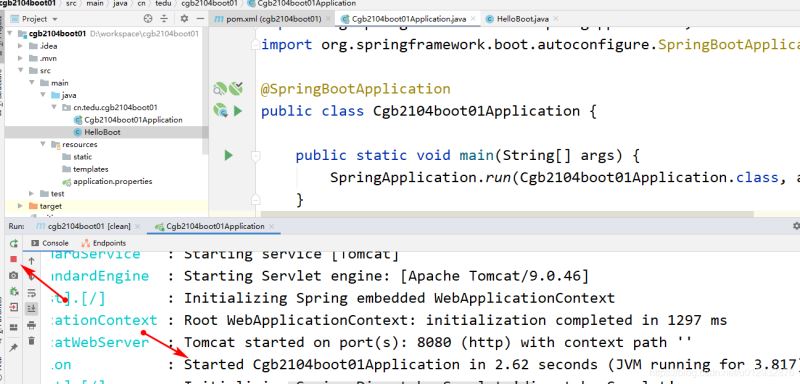Click the attach debugger bug icon
This screenshot has width=800, height=384.
click(x=14, y=291)
